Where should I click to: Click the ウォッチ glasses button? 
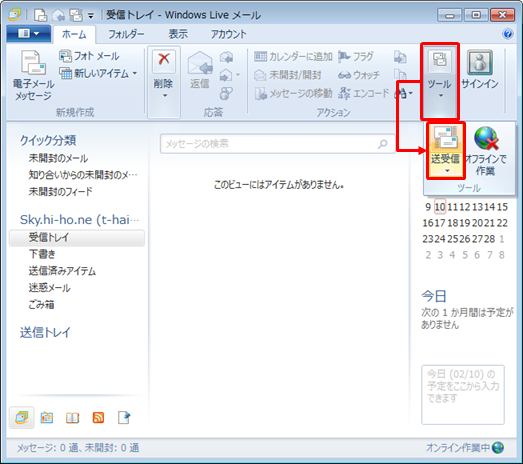pyautogui.click(x=359, y=75)
